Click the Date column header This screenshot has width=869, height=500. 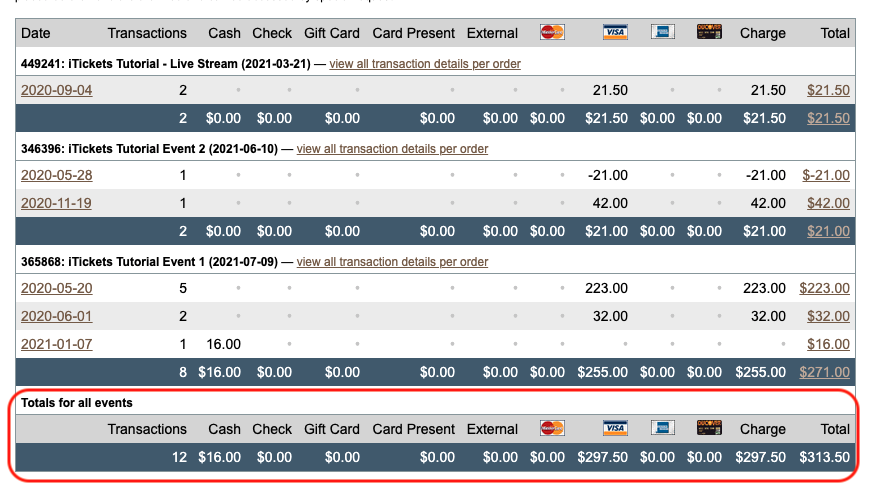pyautogui.click(x=35, y=33)
